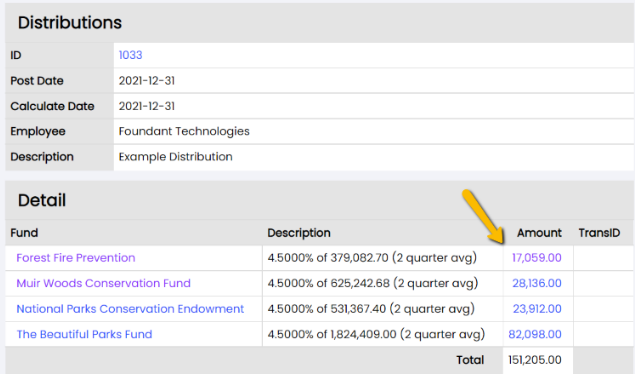Click the Description label under Employee
The image size is (638, 377).
coord(42,157)
